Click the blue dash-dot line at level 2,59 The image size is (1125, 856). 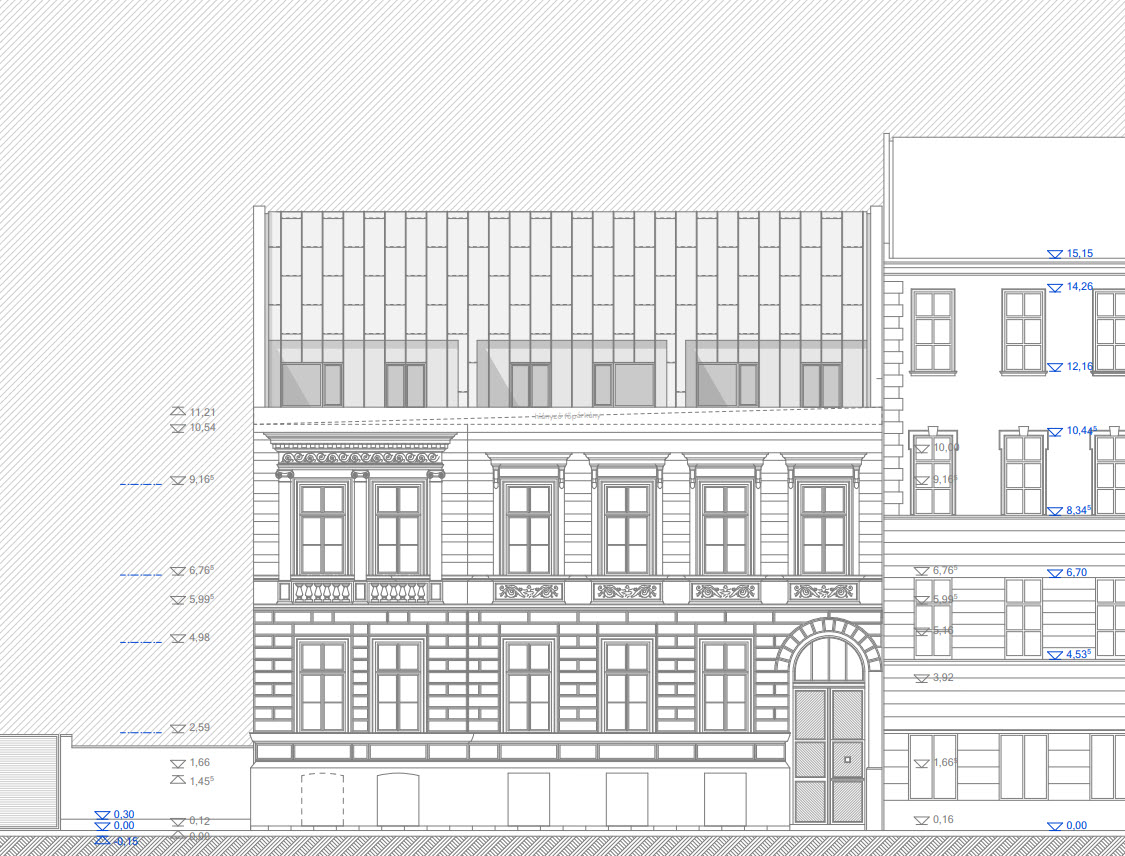141,733
